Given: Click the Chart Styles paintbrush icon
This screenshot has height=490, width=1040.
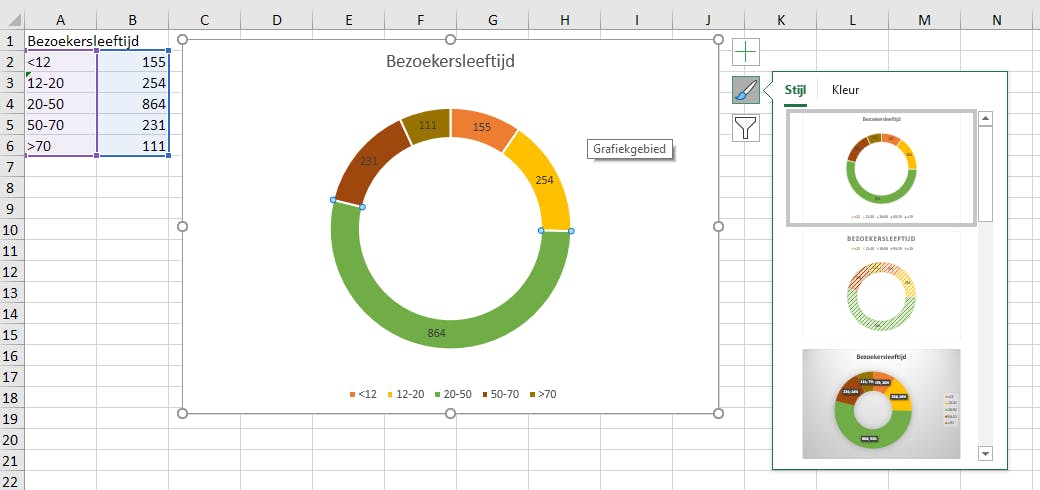Looking at the screenshot, I should pyautogui.click(x=746, y=90).
